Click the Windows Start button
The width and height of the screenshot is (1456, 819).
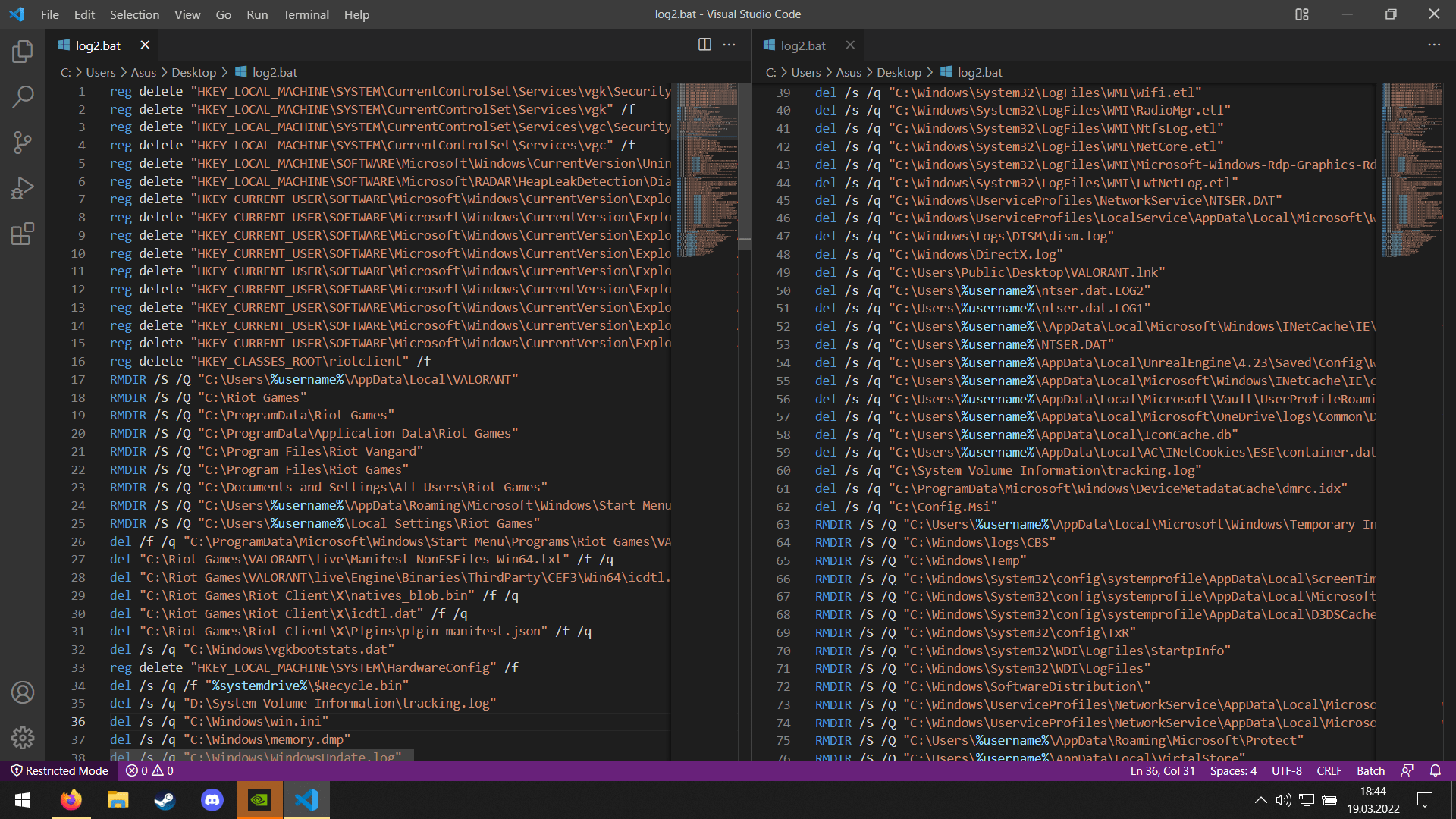pyautogui.click(x=23, y=800)
